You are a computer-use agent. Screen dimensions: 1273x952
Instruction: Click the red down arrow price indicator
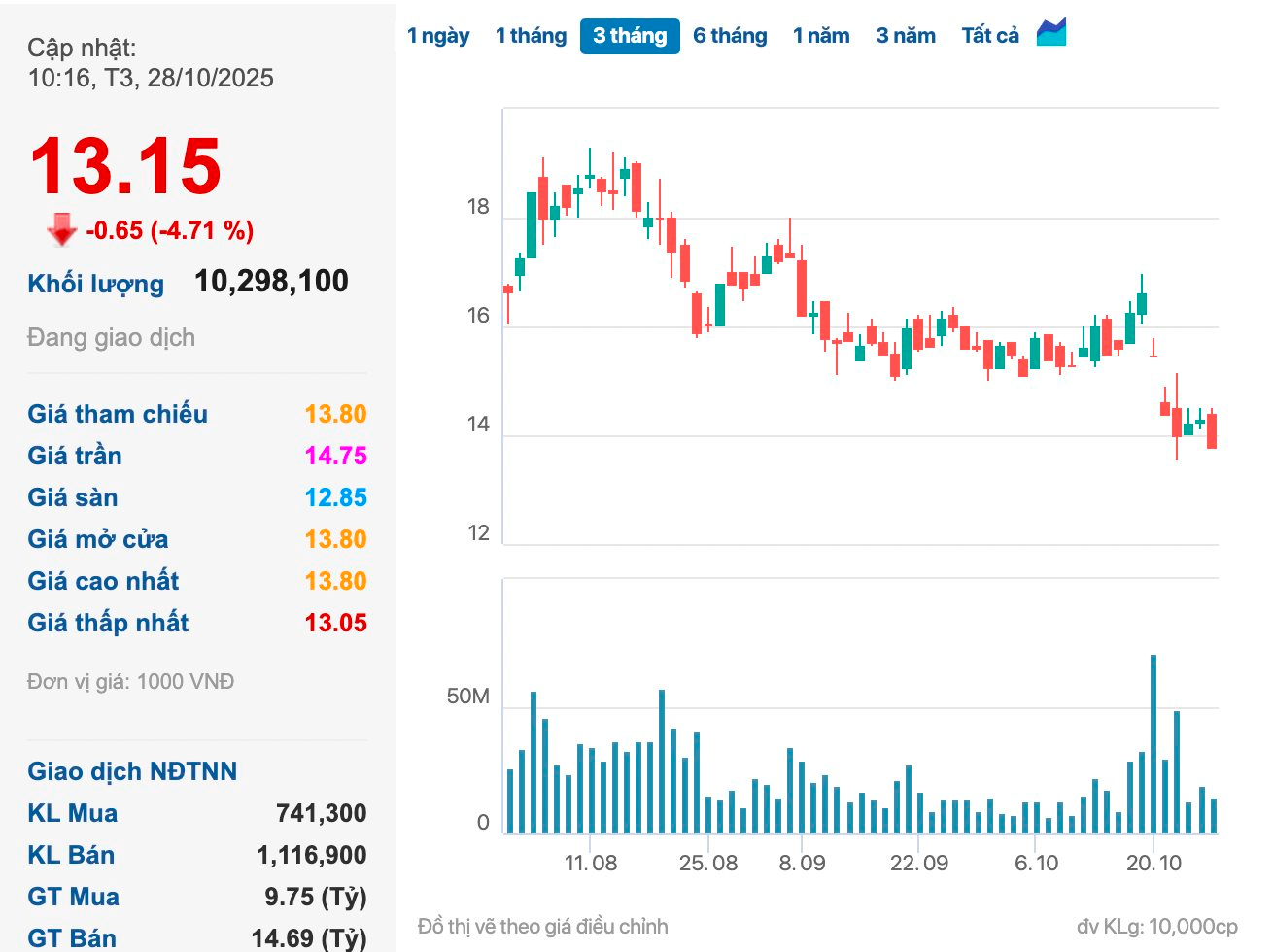(61, 229)
